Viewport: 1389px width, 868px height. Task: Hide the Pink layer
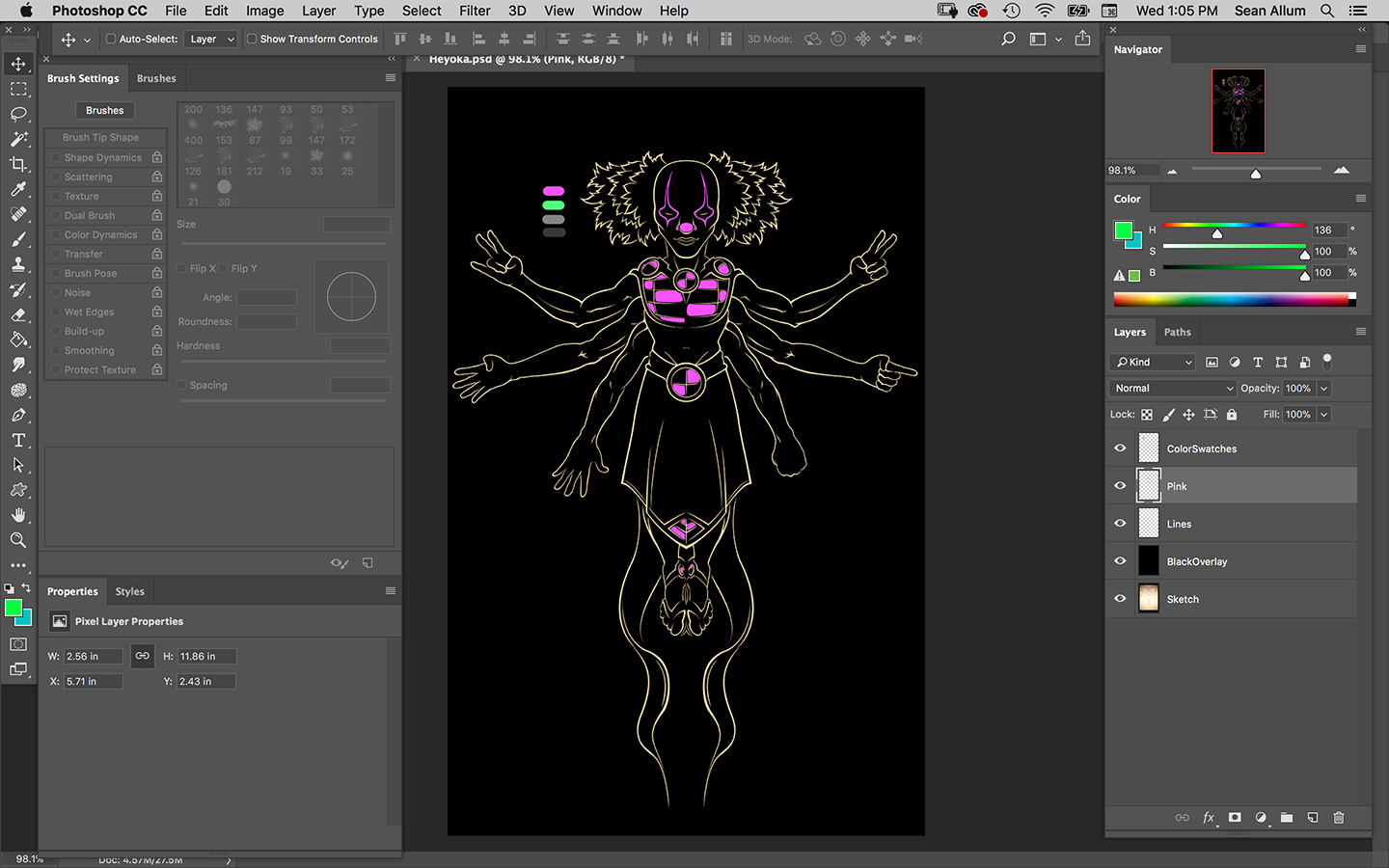pos(1120,486)
